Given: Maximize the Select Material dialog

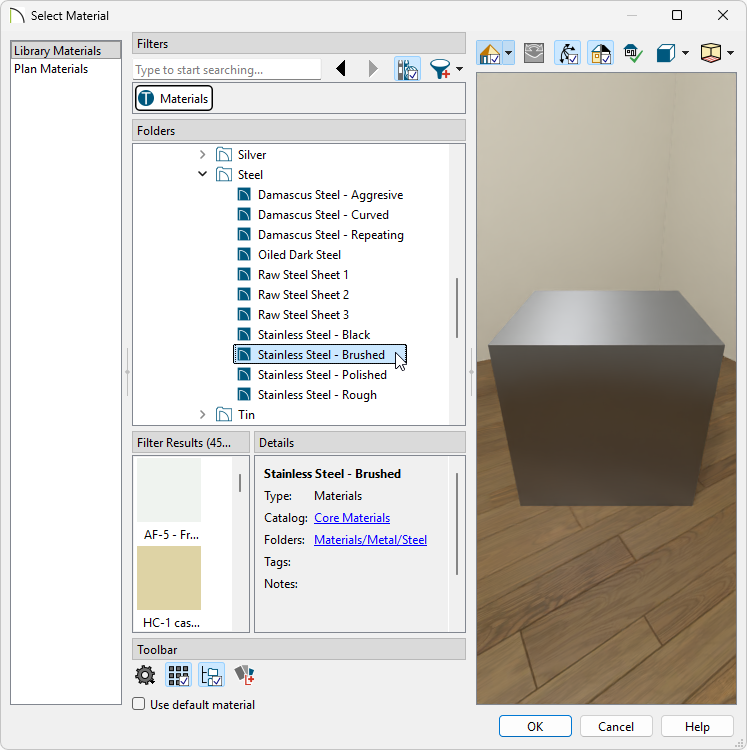Looking at the screenshot, I should 677,15.
